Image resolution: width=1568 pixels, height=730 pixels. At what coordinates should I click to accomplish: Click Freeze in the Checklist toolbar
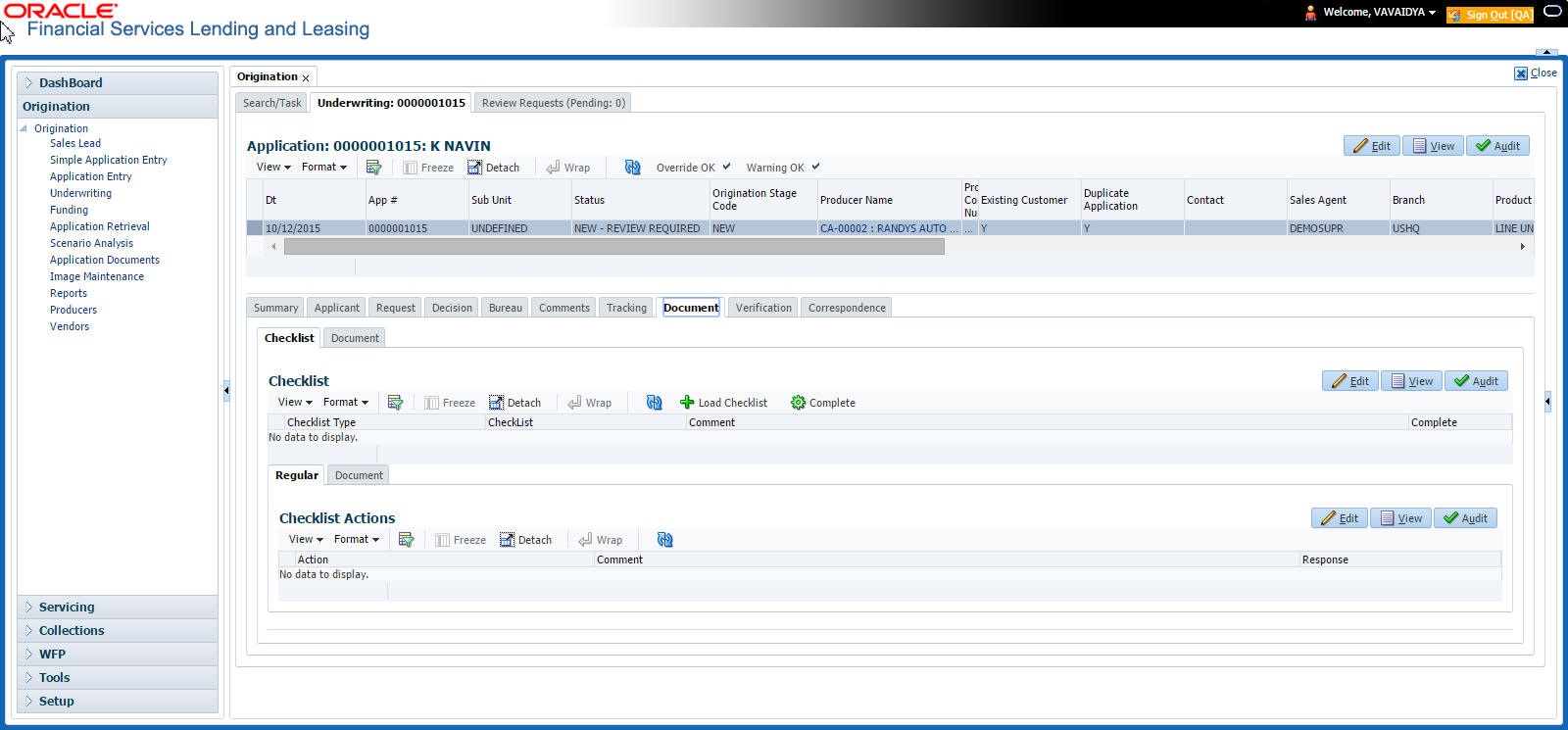[450, 403]
